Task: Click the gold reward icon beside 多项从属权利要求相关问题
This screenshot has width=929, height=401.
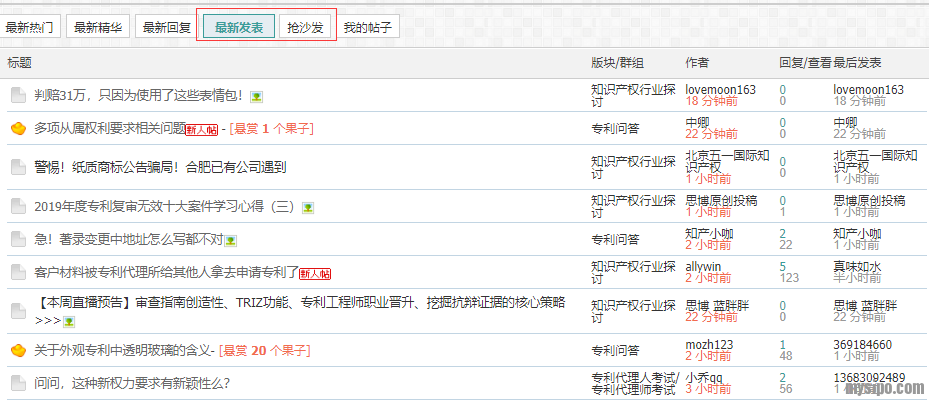Action: [x=18, y=129]
